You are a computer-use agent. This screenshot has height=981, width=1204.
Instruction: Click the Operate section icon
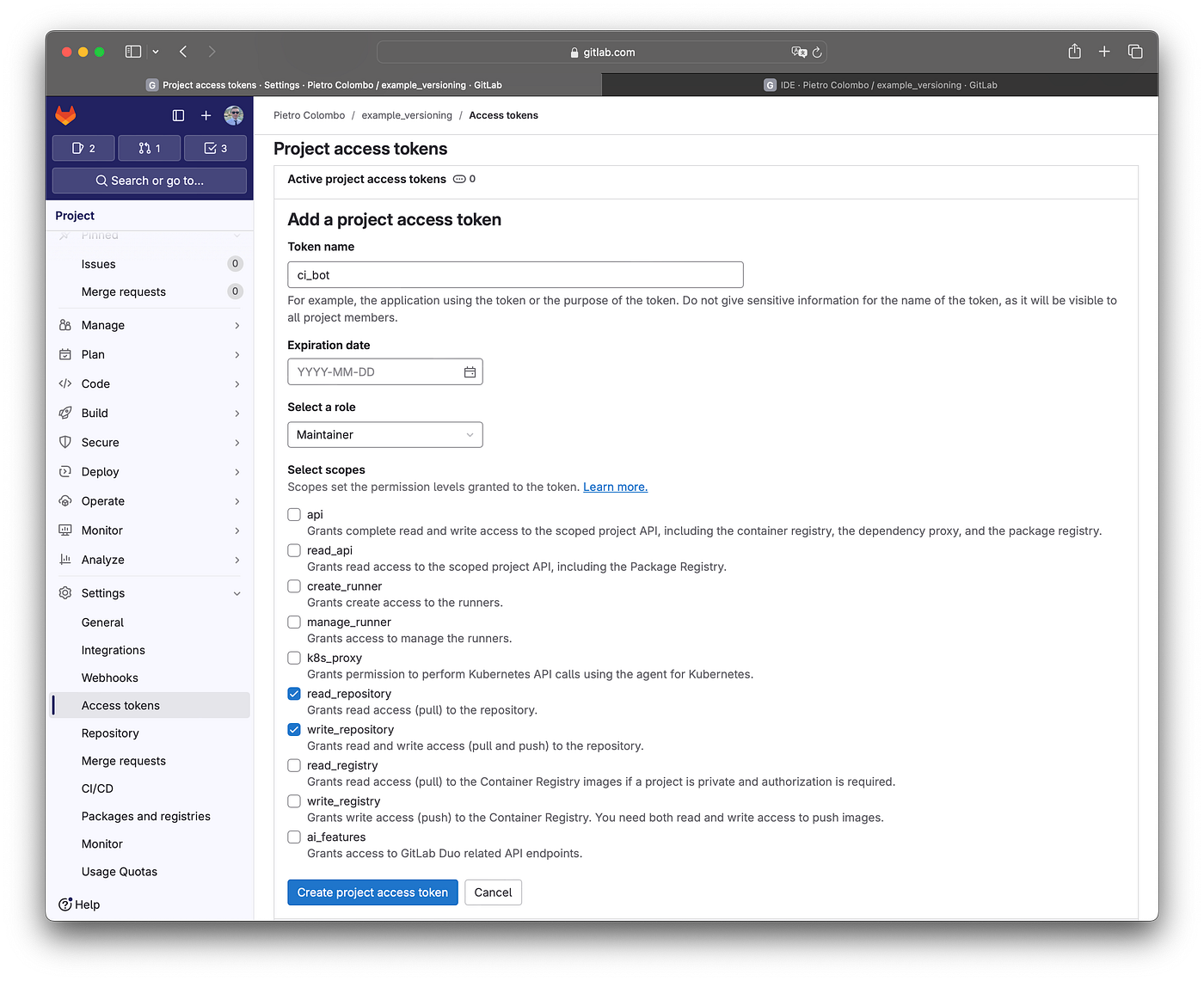(x=65, y=500)
